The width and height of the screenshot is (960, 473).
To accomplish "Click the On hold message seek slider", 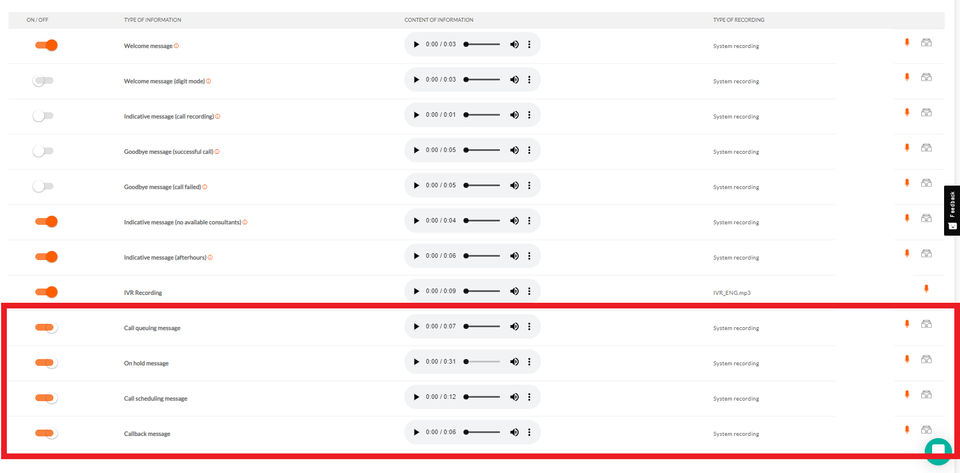I will coord(482,362).
